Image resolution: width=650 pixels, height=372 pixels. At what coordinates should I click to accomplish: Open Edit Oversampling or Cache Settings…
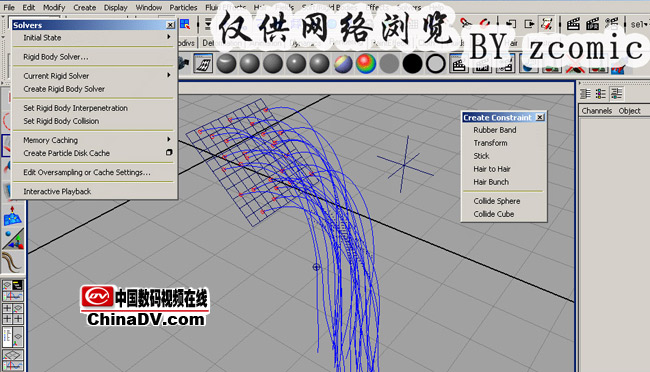pyautogui.click(x=95, y=172)
